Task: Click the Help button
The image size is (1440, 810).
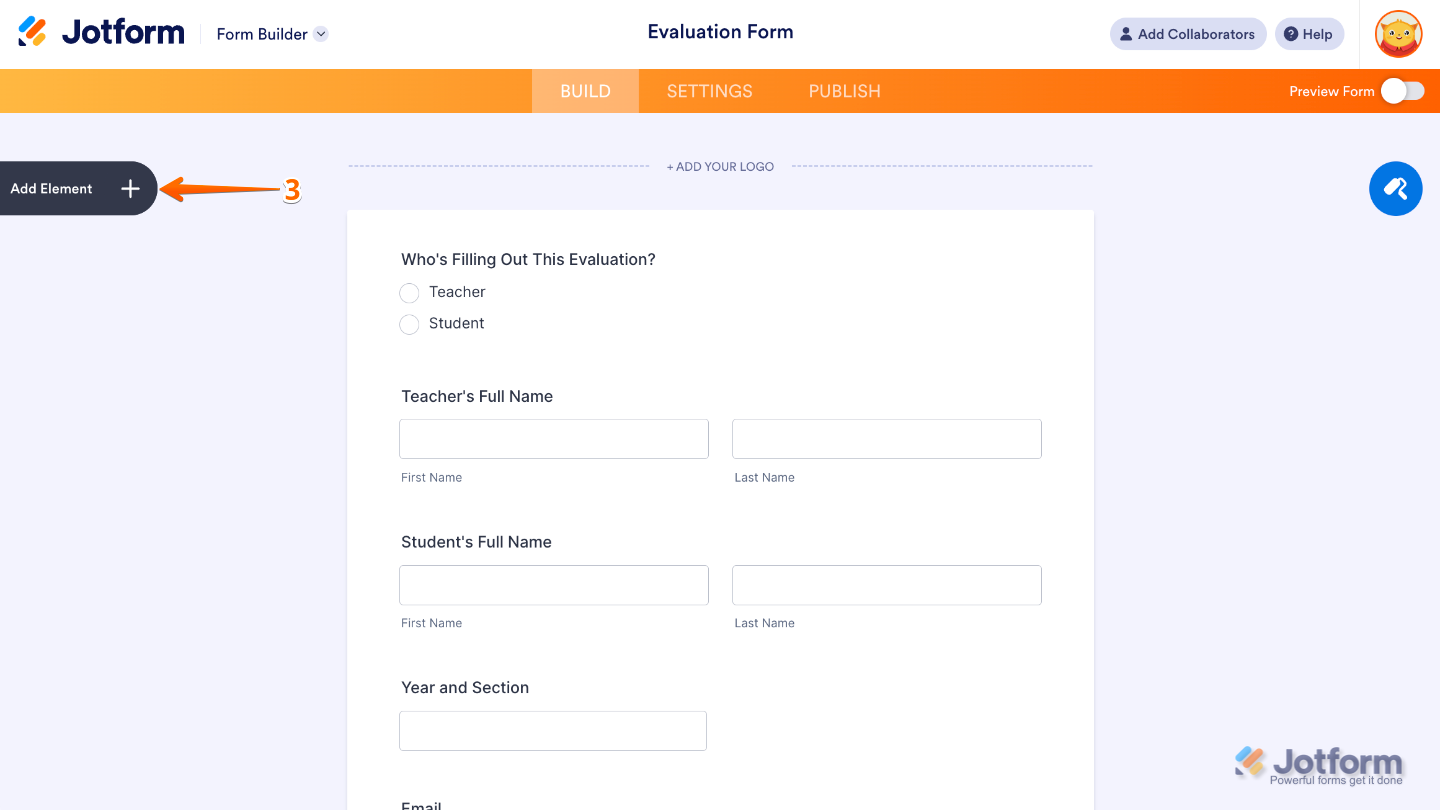Action: click(1309, 33)
